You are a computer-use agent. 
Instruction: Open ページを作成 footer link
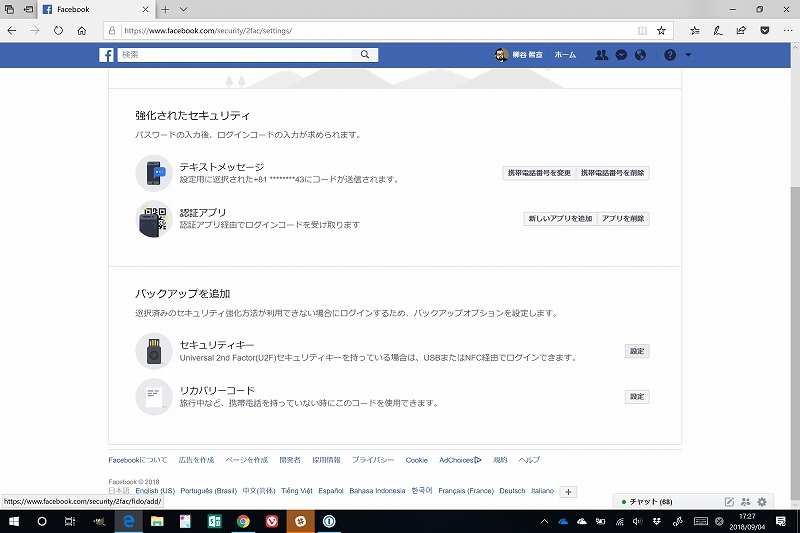(247, 460)
